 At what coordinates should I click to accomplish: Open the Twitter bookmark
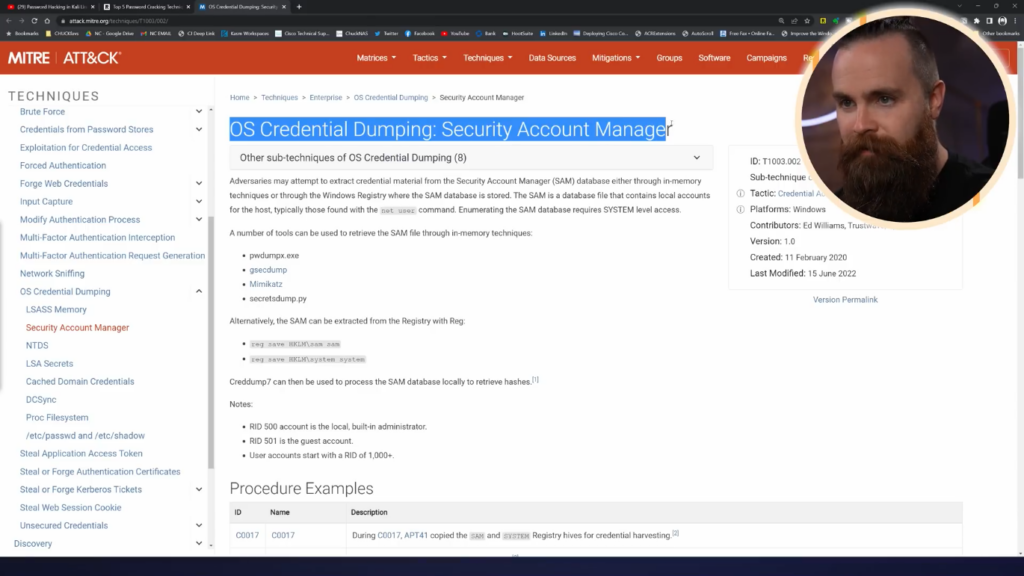click(x=387, y=33)
